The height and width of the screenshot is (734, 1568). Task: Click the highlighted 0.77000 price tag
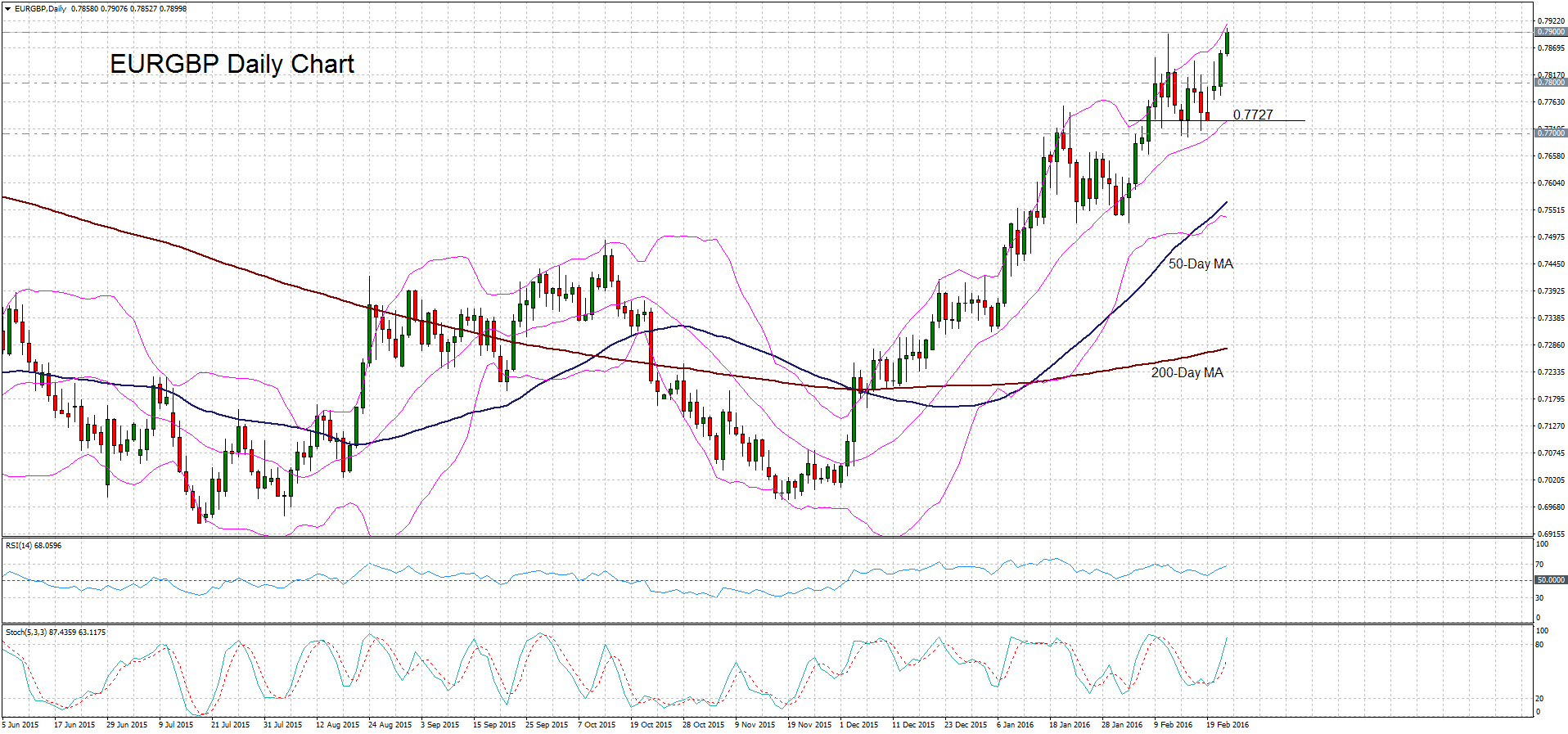click(1550, 133)
